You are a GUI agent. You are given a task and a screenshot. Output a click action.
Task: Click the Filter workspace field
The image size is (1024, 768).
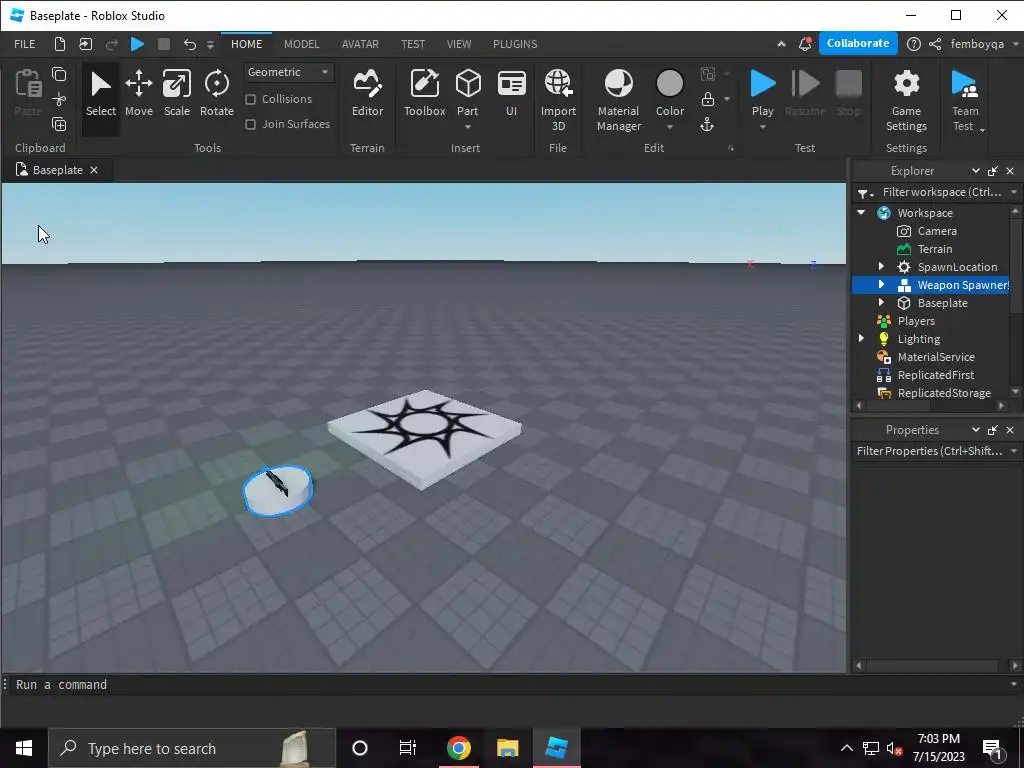click(941, 192)
